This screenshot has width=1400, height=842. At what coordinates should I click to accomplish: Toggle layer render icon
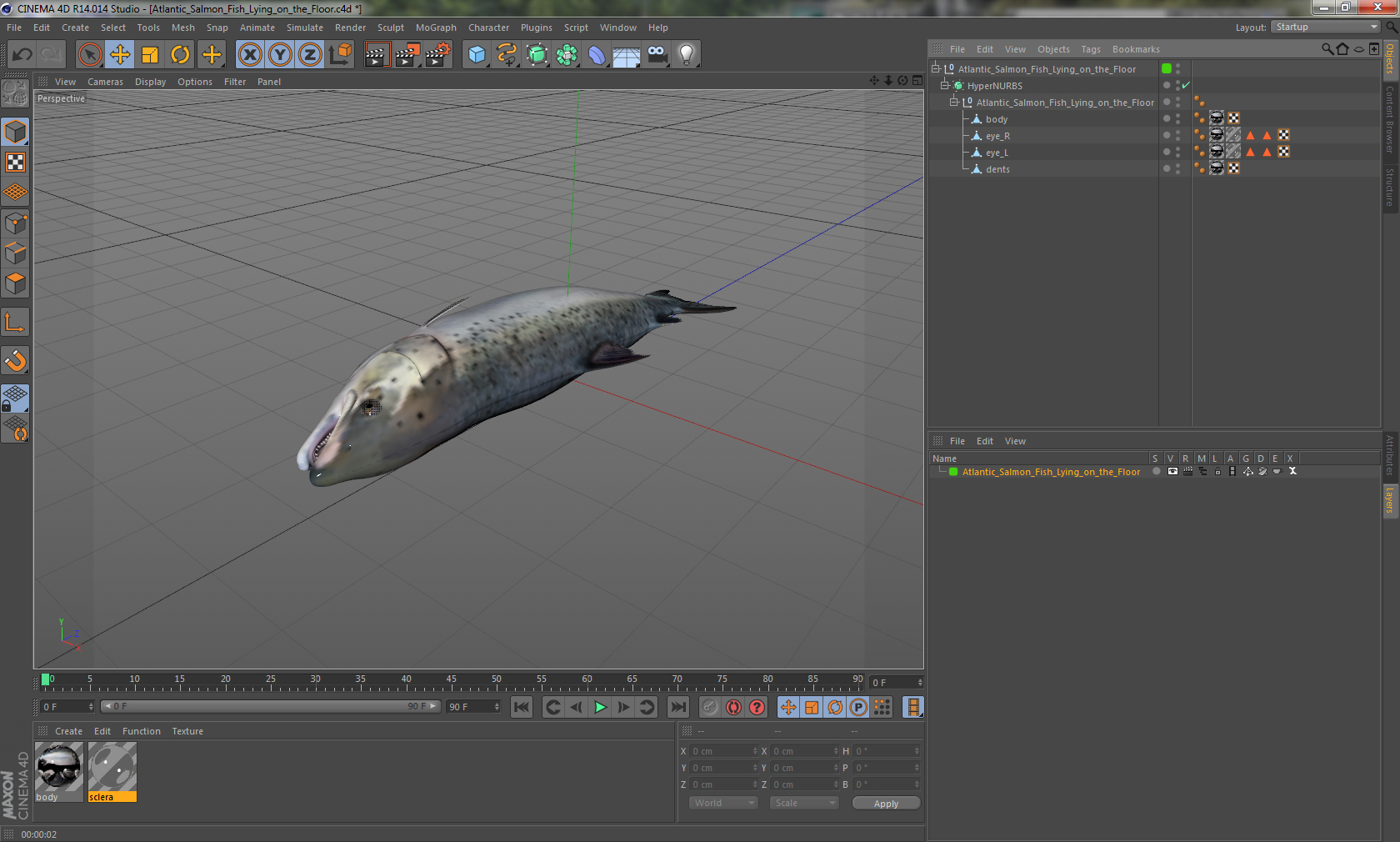(1187, 472)
